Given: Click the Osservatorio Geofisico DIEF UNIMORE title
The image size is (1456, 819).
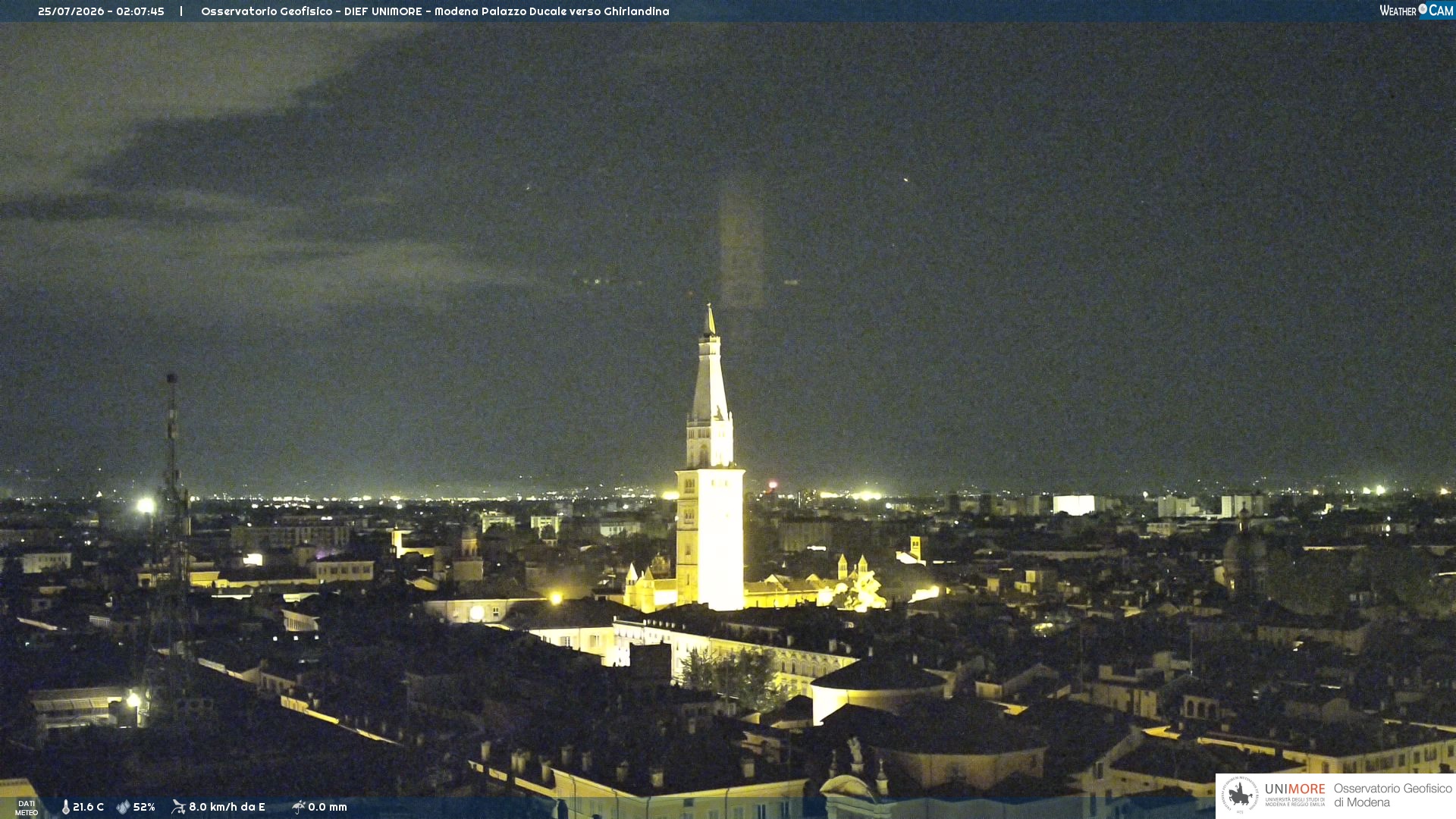Looking at the screenshot, I should tap(435, 11).
